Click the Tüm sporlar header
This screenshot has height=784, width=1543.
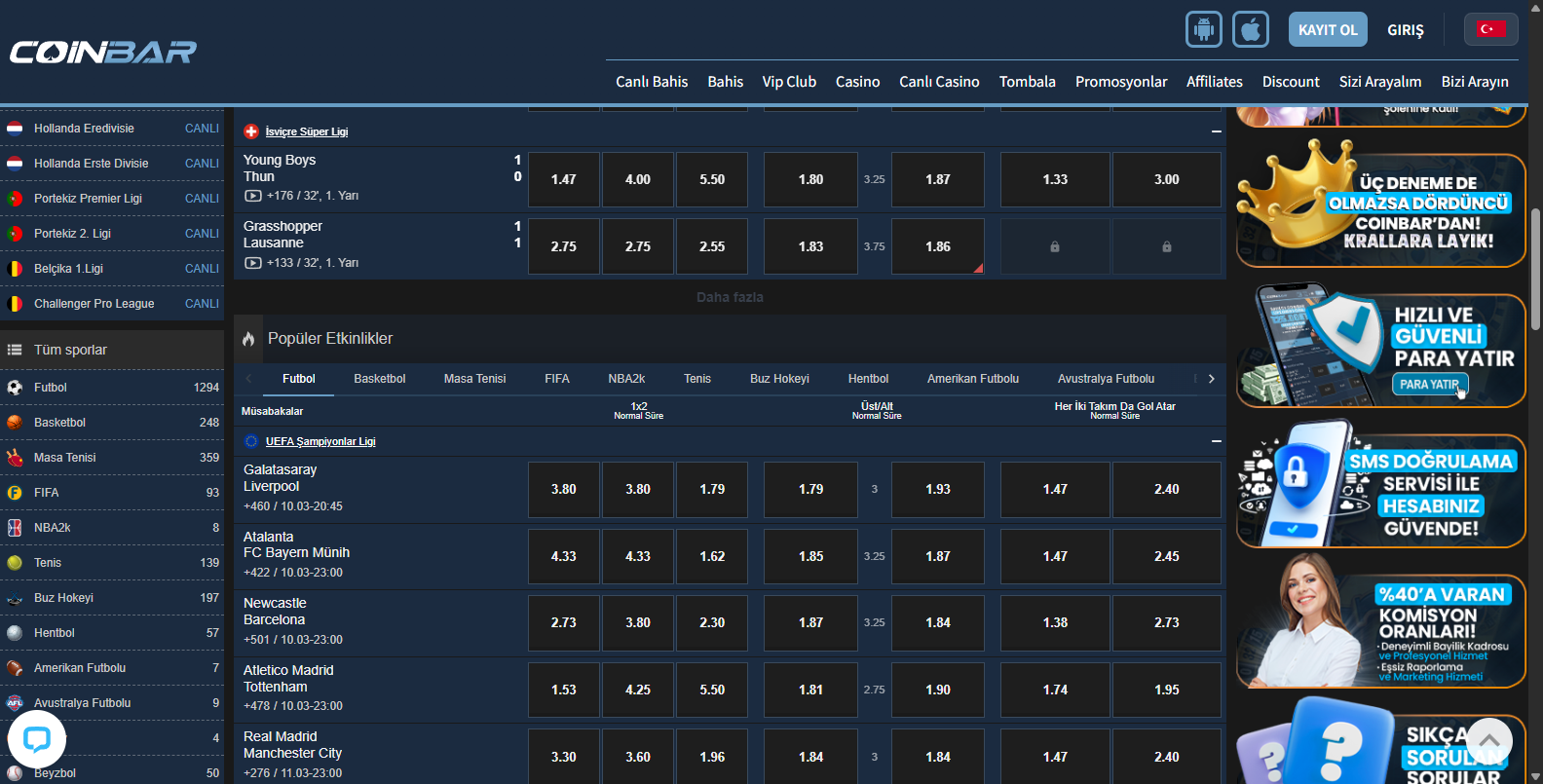click(x=112, y=350)
